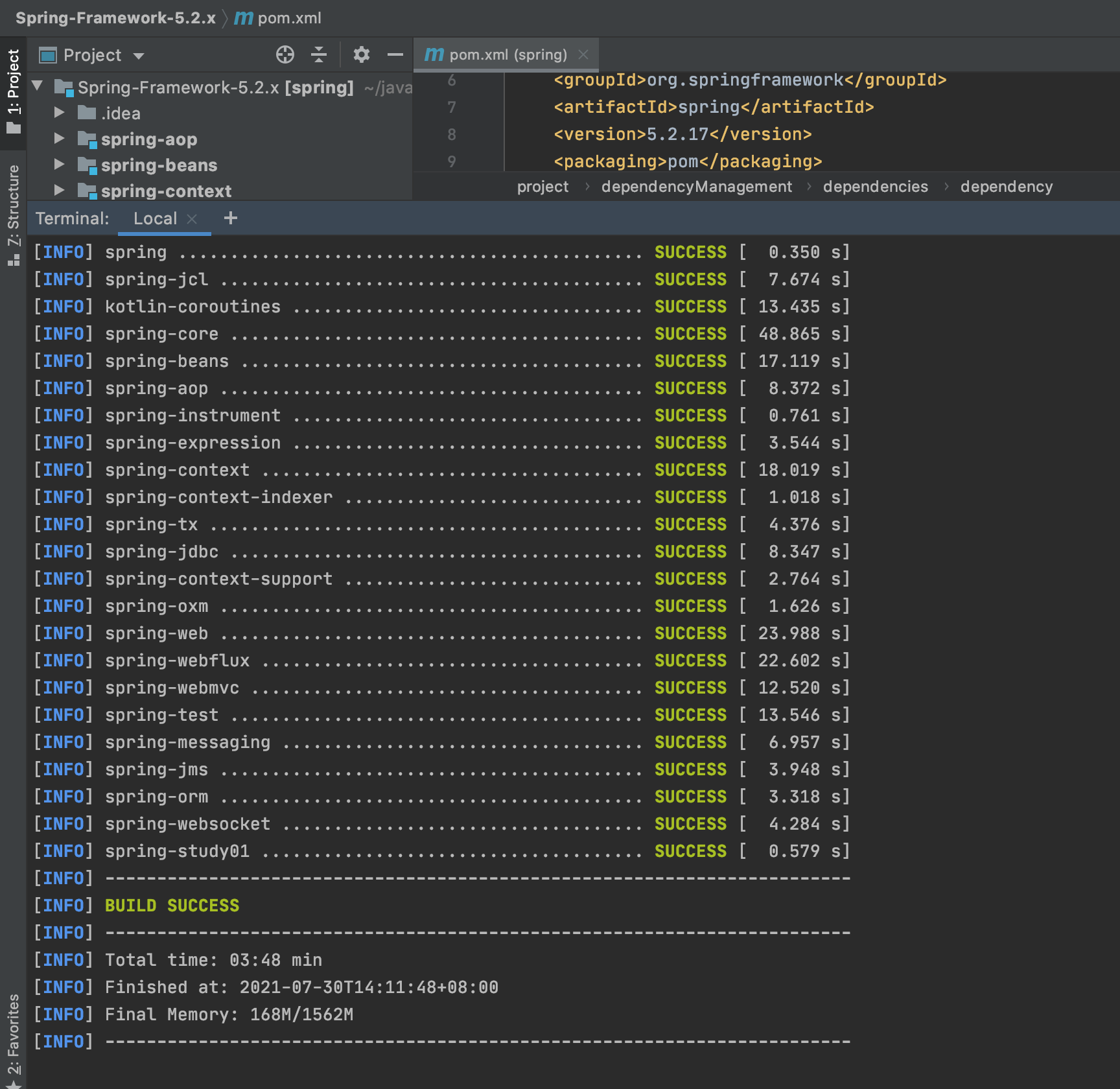1120x1089 pixels.
Task: Add a new terminal session with plus
Action: click(231, 218)
